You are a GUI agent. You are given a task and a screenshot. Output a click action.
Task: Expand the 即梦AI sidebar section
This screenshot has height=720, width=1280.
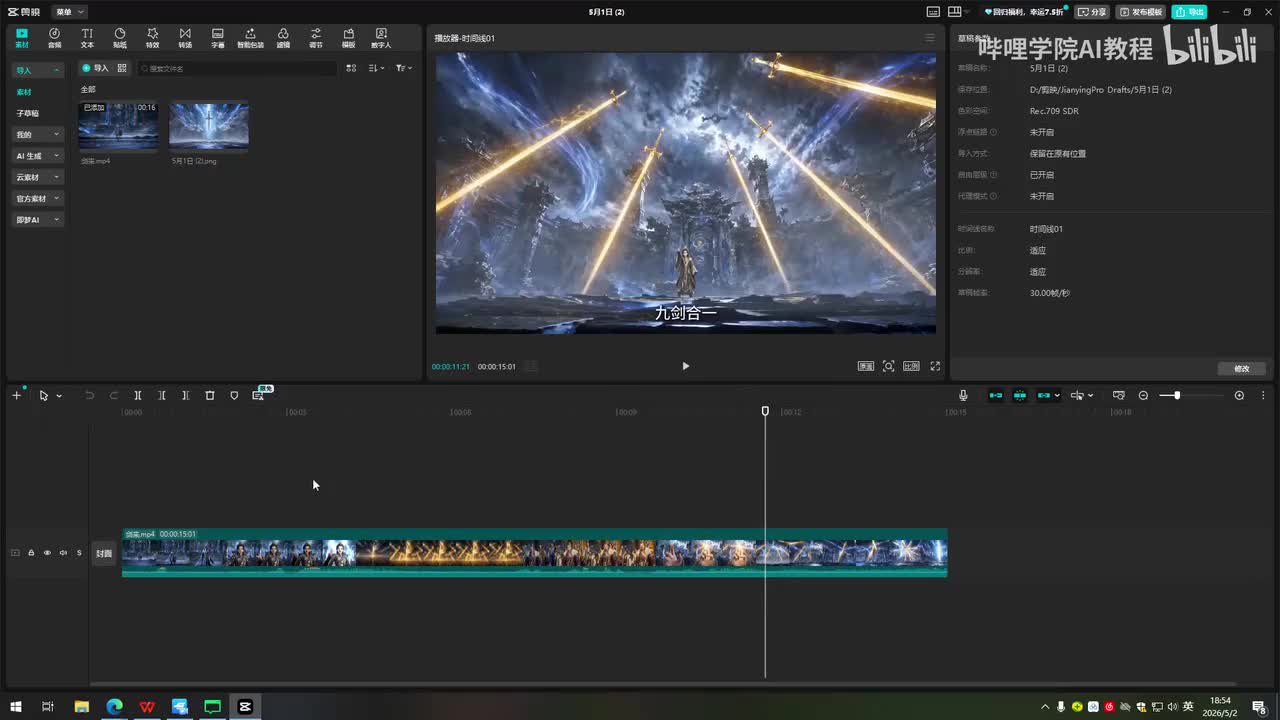tap(38, 220)
